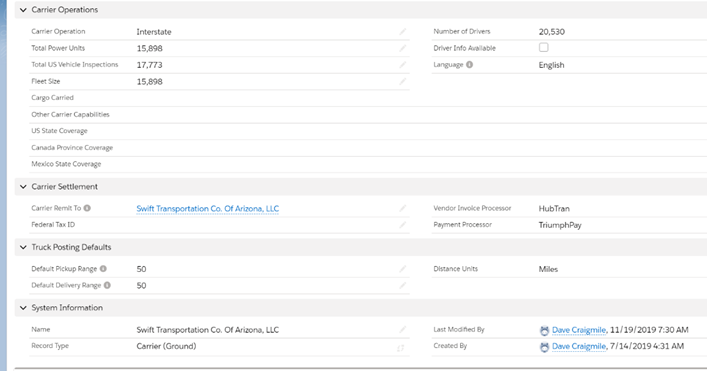Select Distance Units value Miles
This screenshot has height=371, width=707.
tap(548, 269)
